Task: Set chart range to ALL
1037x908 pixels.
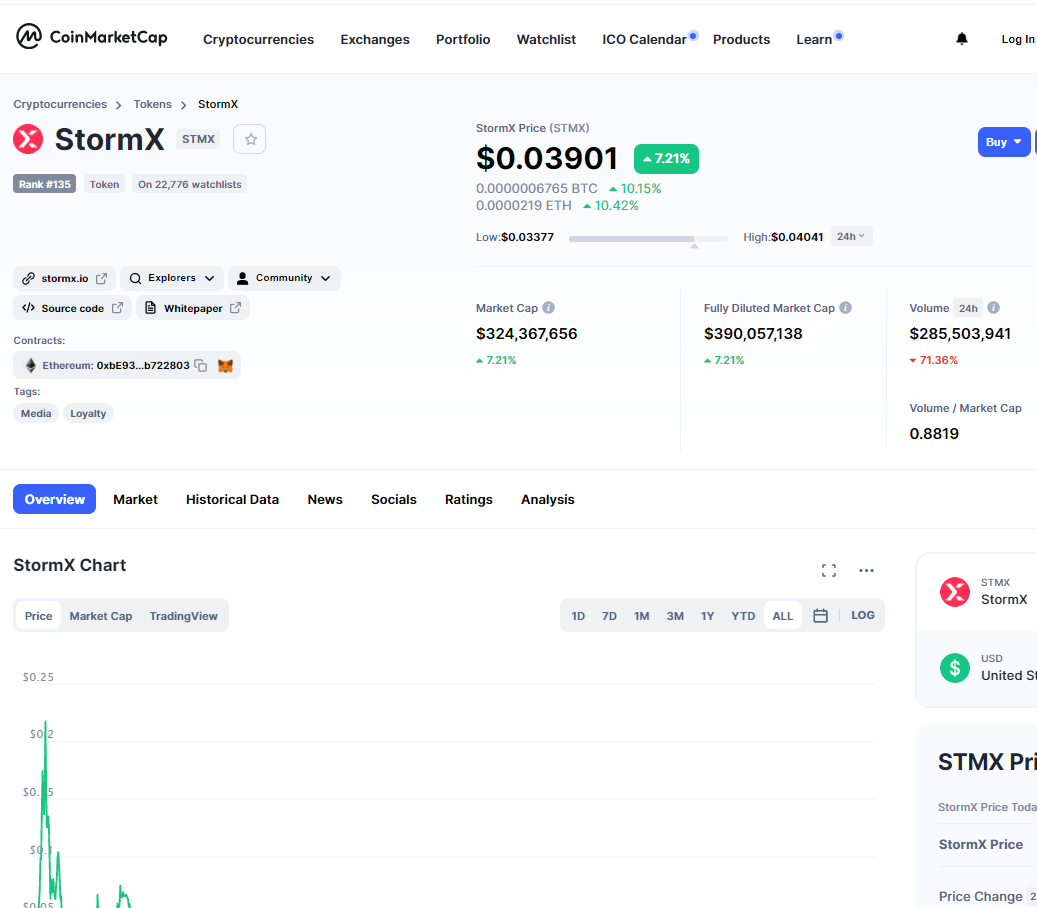Action: coord(782,616)
